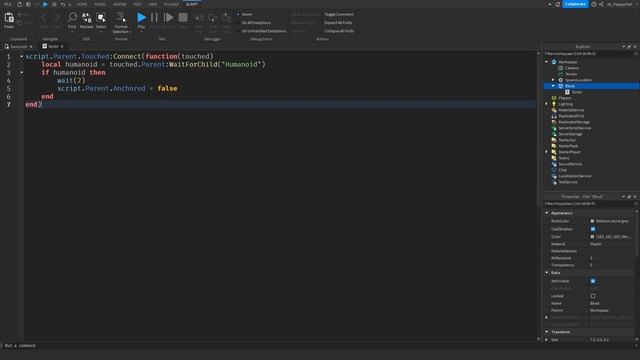This screenshot has width=640, height=360.
Task: Click the Paste clipboard icon
Action: coord(9,18)
